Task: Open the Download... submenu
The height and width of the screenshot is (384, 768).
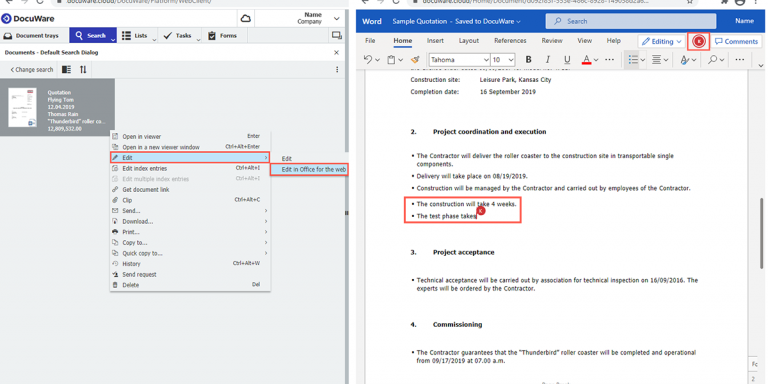Action: tap(190, 221)
